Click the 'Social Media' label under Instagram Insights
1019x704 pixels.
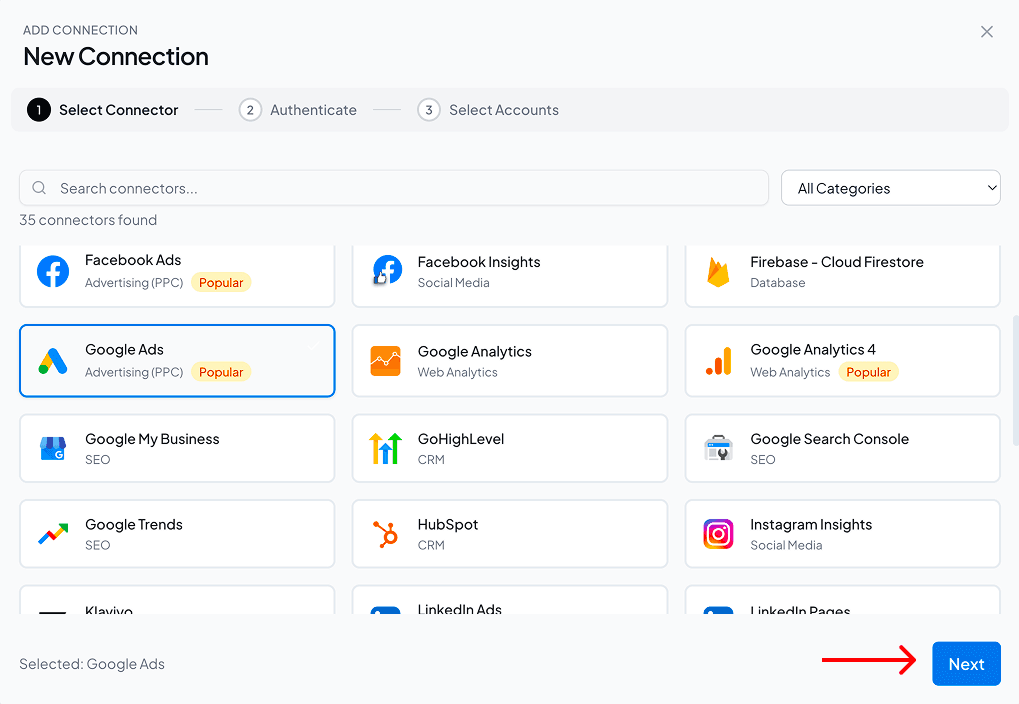[786, 545]
